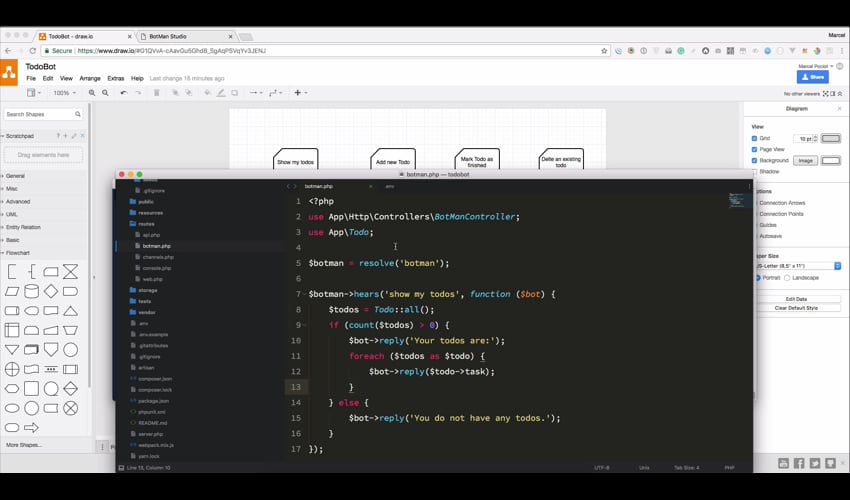Toggle the format panel icon in draw.io
The image size is (850, 500).
point(833,94)
